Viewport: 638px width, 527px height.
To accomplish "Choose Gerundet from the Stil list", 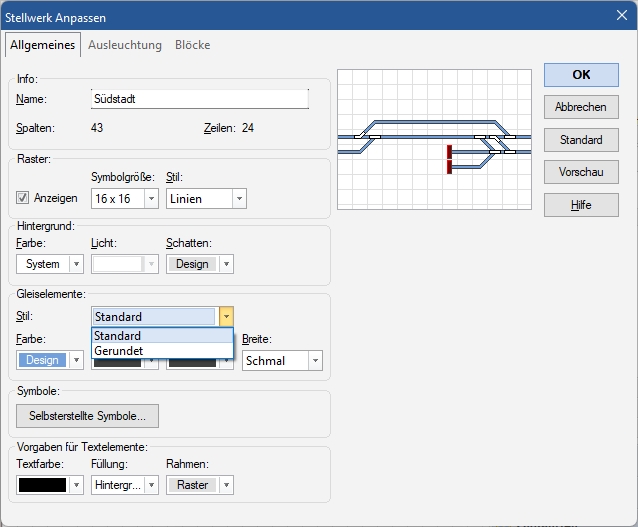I will coord(161,351).
